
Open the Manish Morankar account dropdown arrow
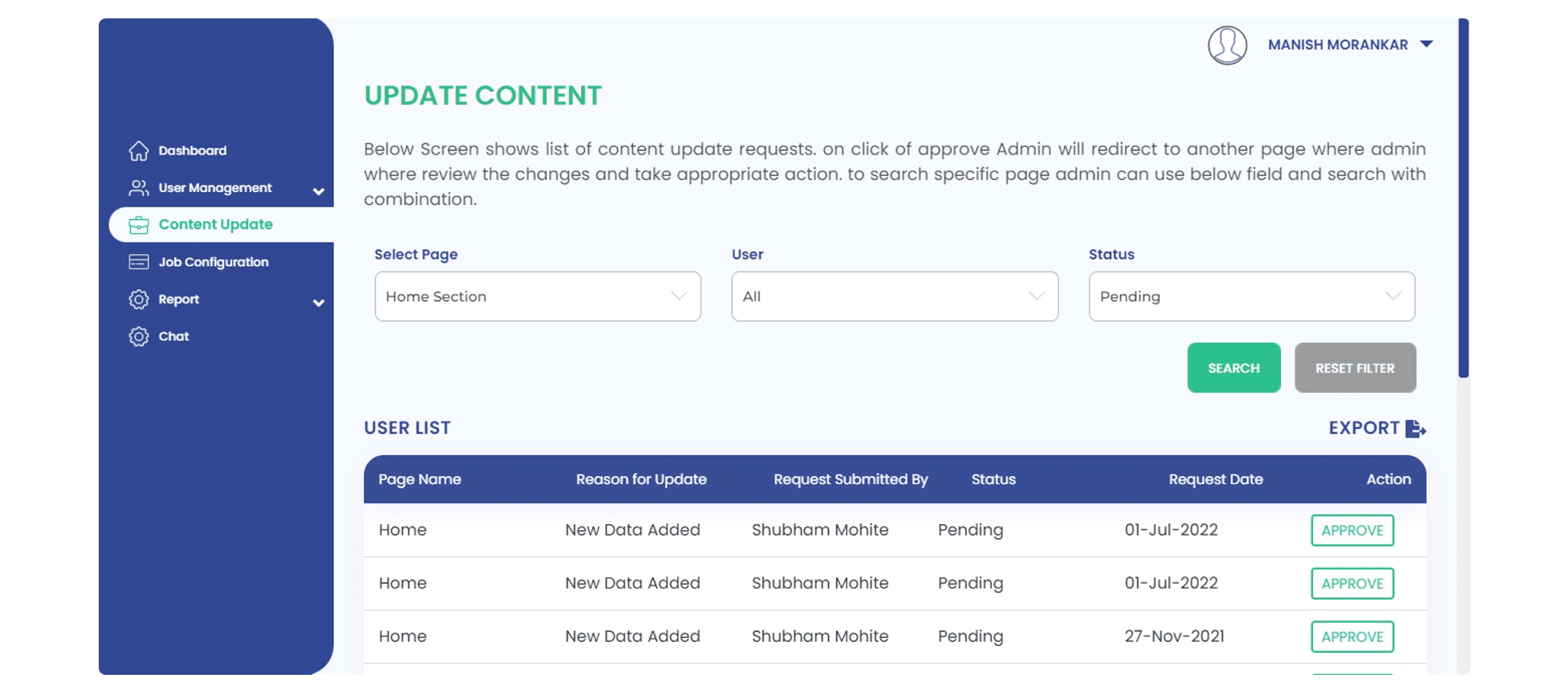1426,44
